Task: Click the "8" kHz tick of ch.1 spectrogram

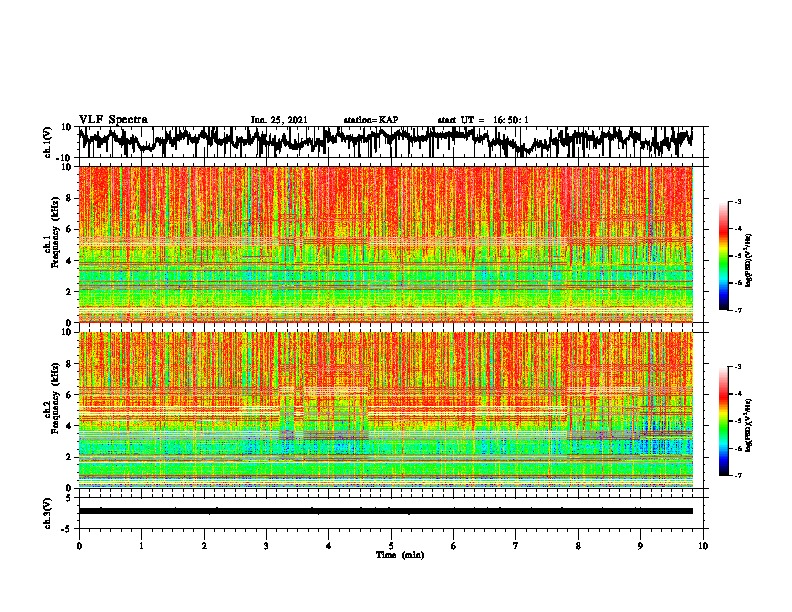Action: [69, 198]
